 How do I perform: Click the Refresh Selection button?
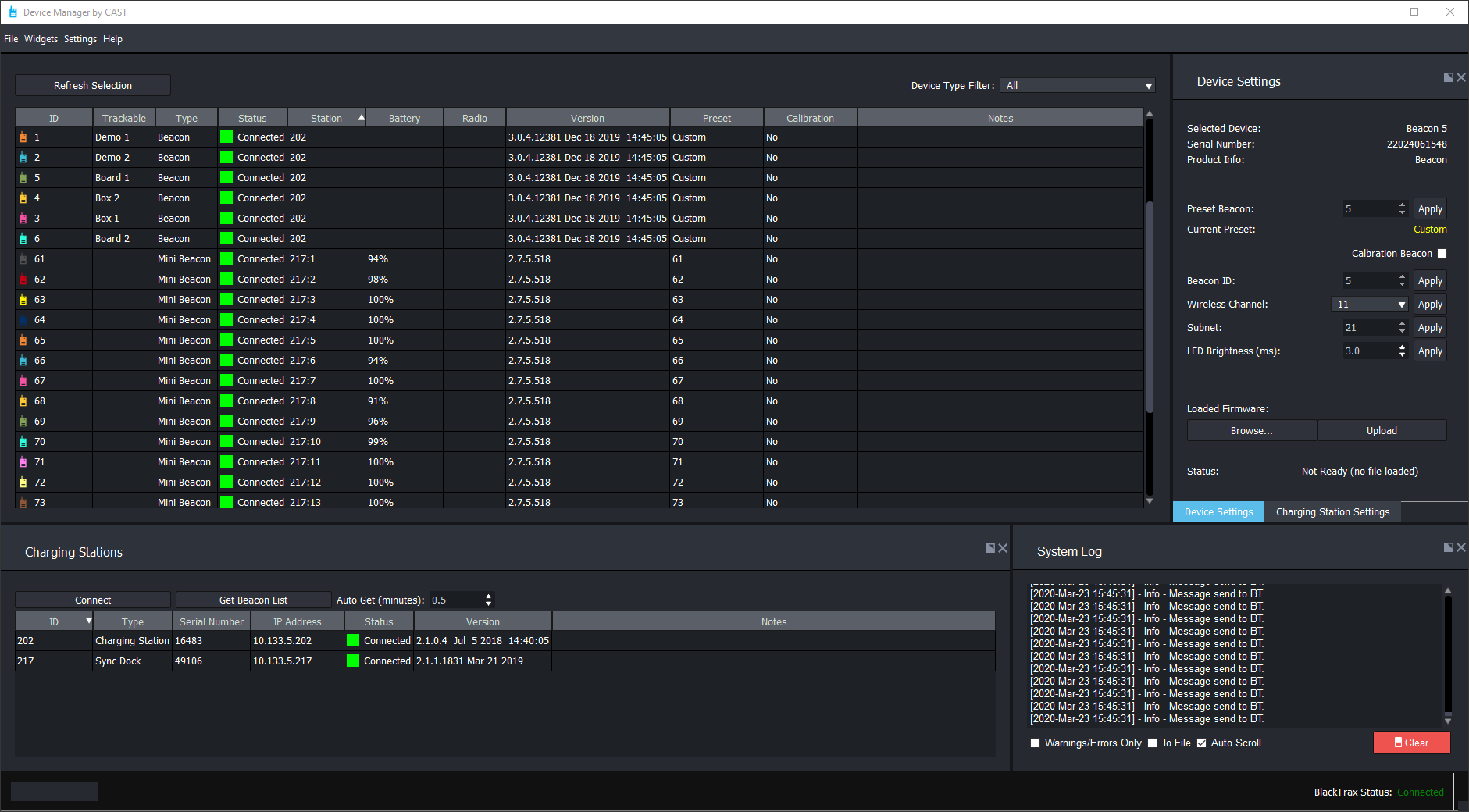pos(93,86)
